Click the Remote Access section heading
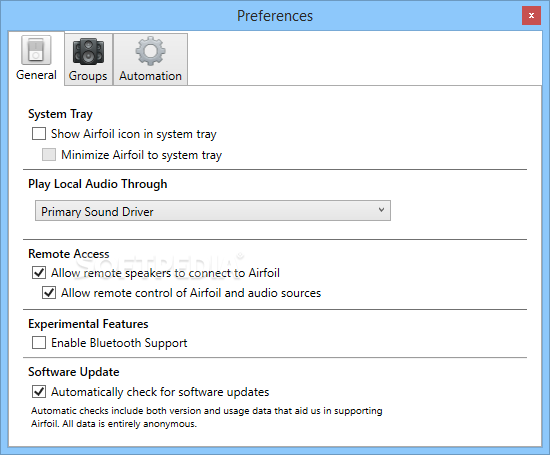This screenshot has height=455, width=550. (x=69, y=254)
